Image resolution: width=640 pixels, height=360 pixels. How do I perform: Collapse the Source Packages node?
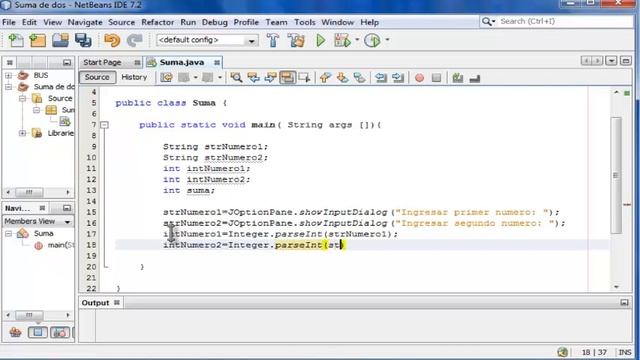click(22, 98)
